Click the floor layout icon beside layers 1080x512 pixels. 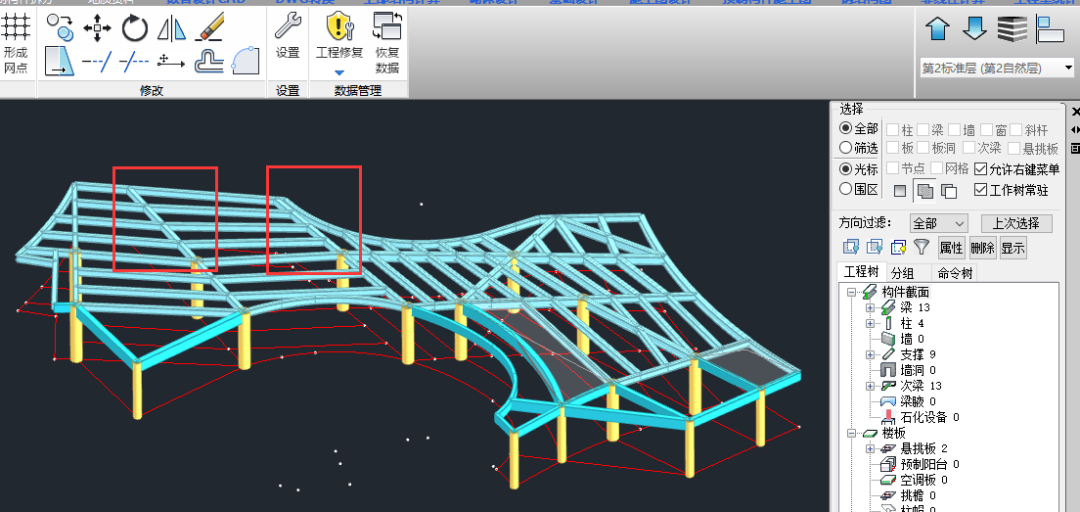pos(1050,29)
